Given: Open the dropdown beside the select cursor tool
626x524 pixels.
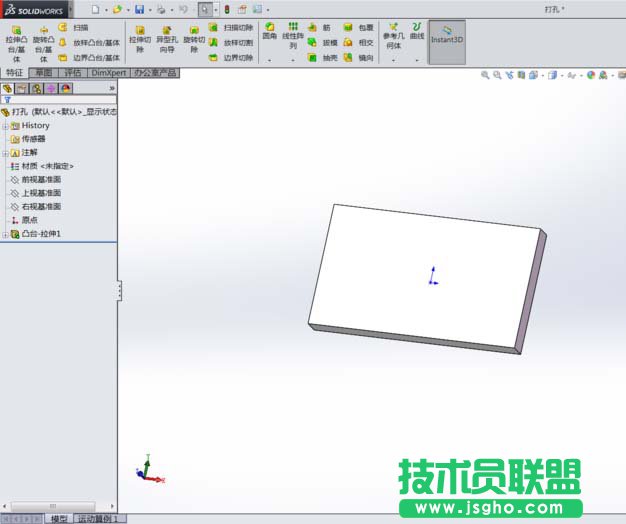Looking at the screenshot, I should pos(216,10).
